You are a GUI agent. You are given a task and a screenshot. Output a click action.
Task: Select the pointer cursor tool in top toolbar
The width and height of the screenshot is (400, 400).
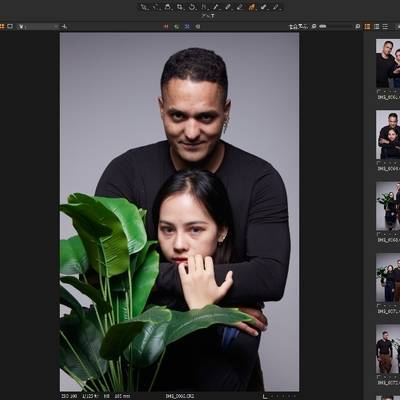point(144,7)
